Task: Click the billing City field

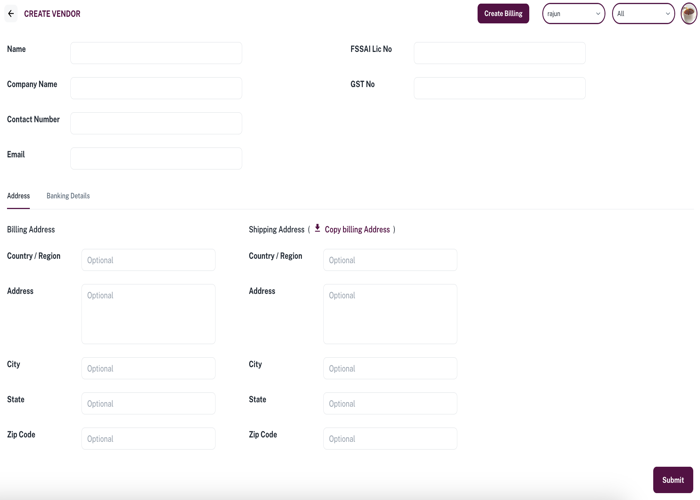Action: click(148, 368)
